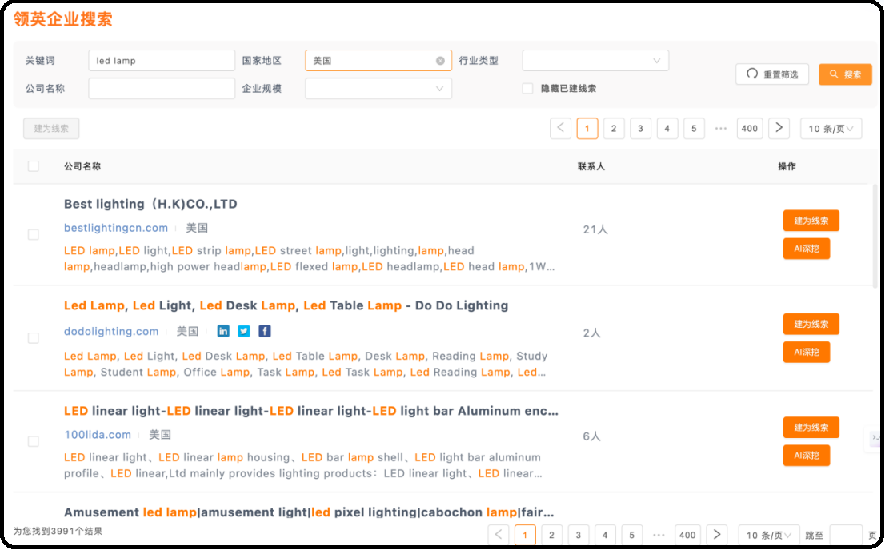Viewport: 885px width, 551px height.
Task: Select page 5 in top pagination
Action: point(694,129)
